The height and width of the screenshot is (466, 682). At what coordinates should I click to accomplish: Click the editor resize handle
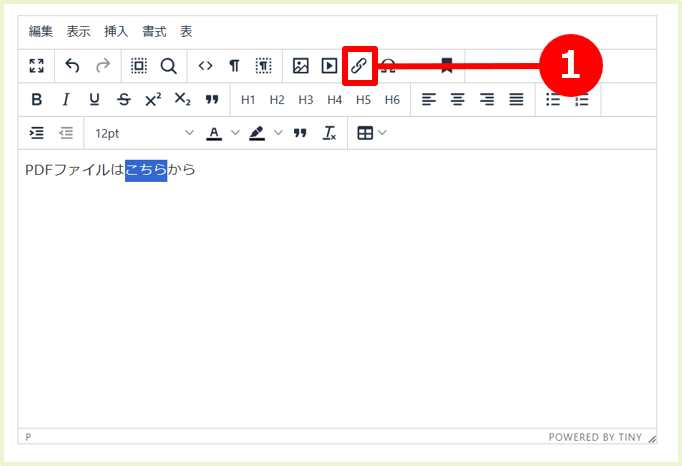(x=652, y=439)
